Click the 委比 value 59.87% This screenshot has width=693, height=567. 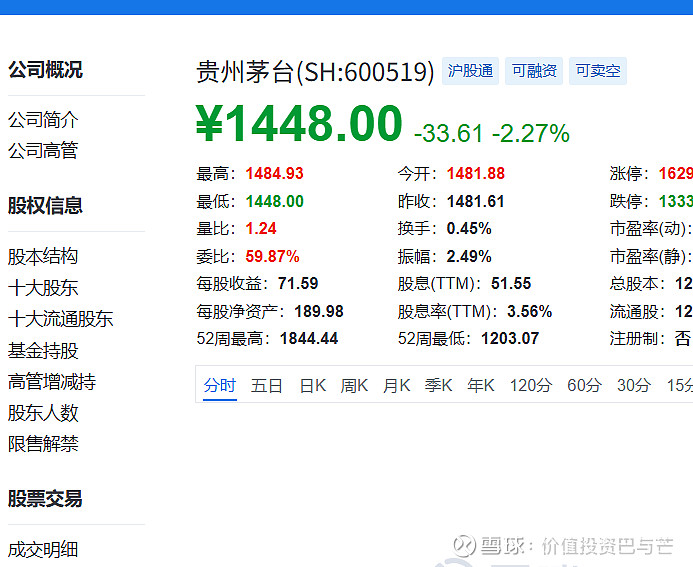(272, 256)
